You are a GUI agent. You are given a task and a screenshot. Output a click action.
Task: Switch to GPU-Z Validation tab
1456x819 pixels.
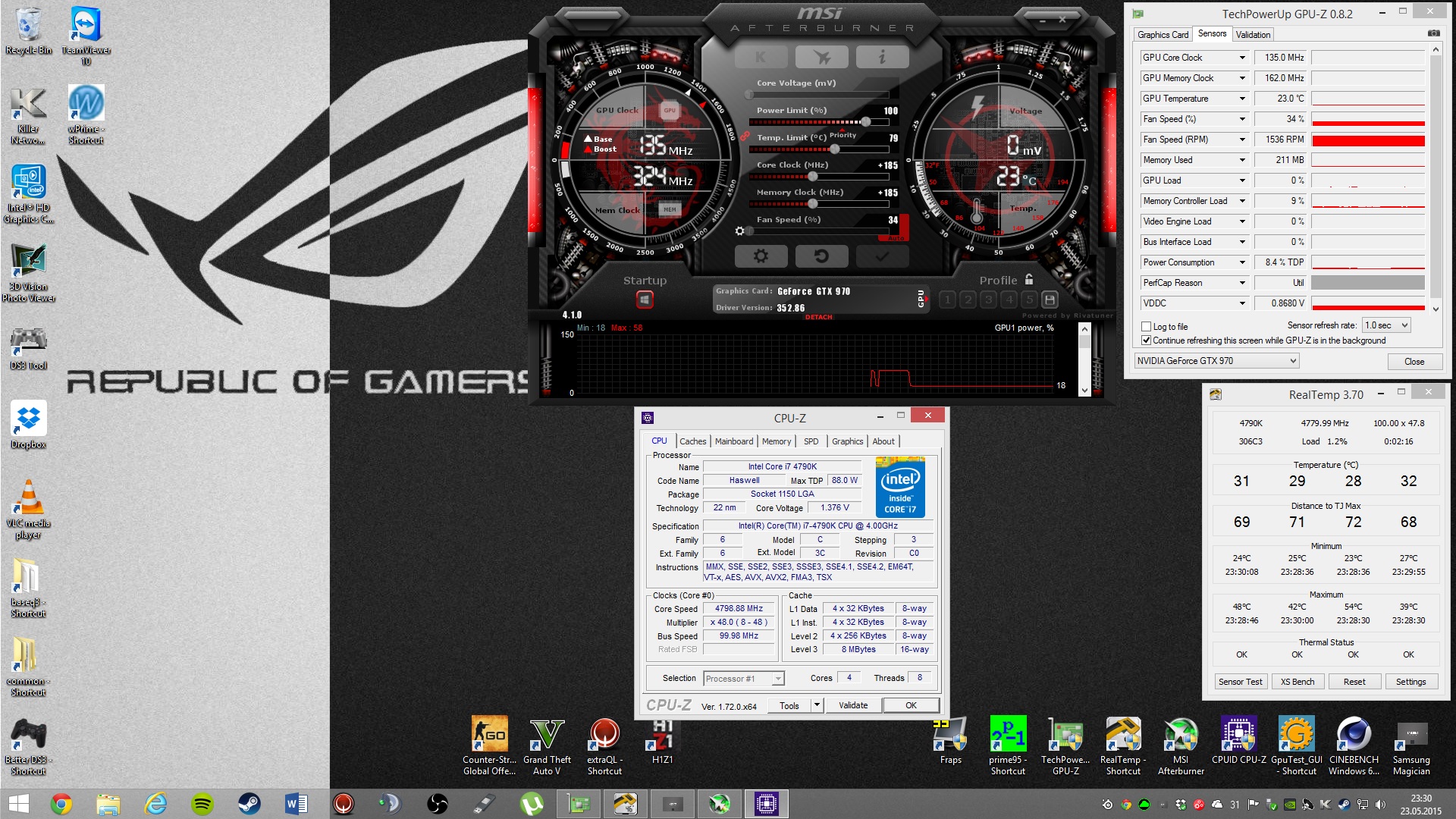click(x=1253, y=35)
